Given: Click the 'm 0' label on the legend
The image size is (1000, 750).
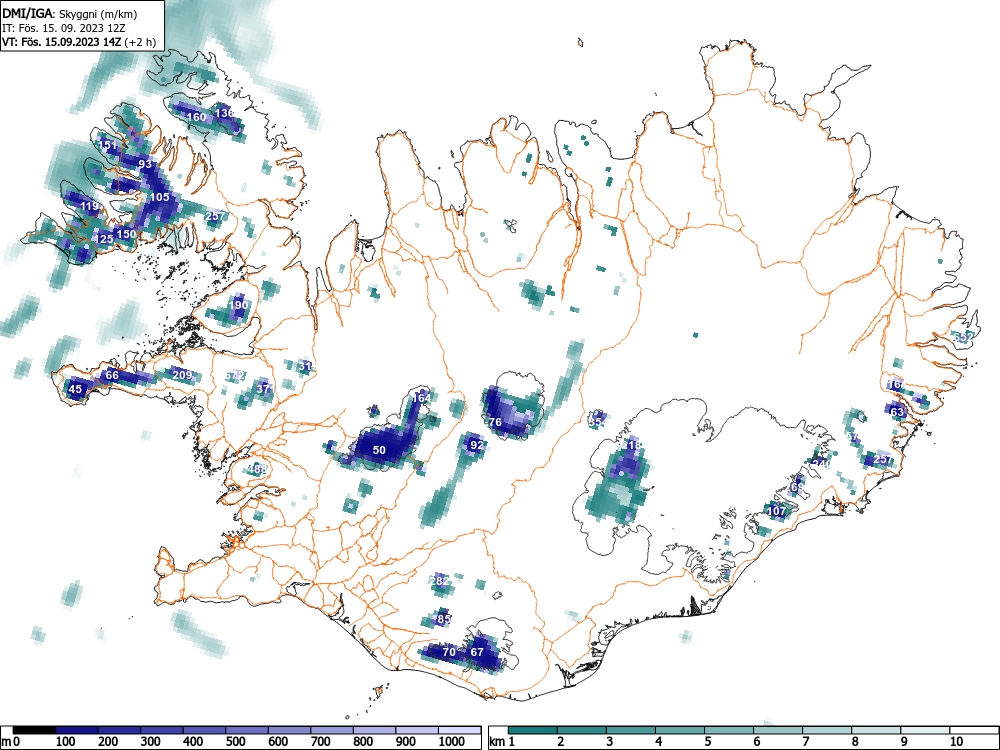Looking at the screenshot, I should pos(11,742).
